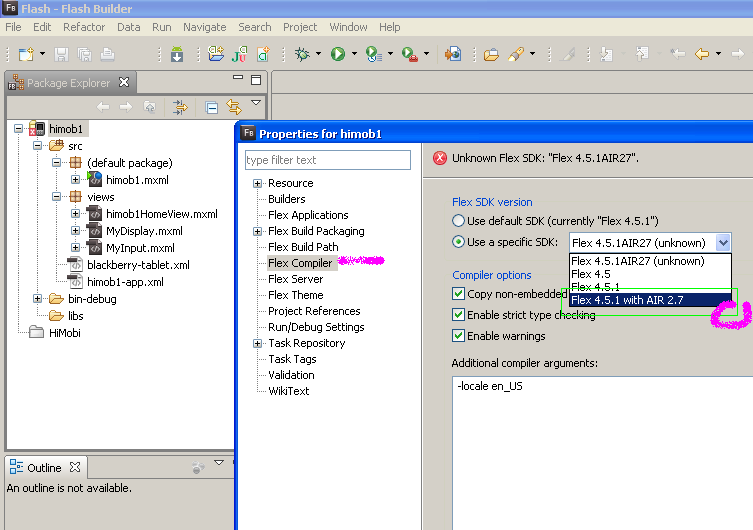The width and height of the screenshot is (753, 530).
Task: Toggle Link with Editor in Package Explorer
Action: (234, 107)
